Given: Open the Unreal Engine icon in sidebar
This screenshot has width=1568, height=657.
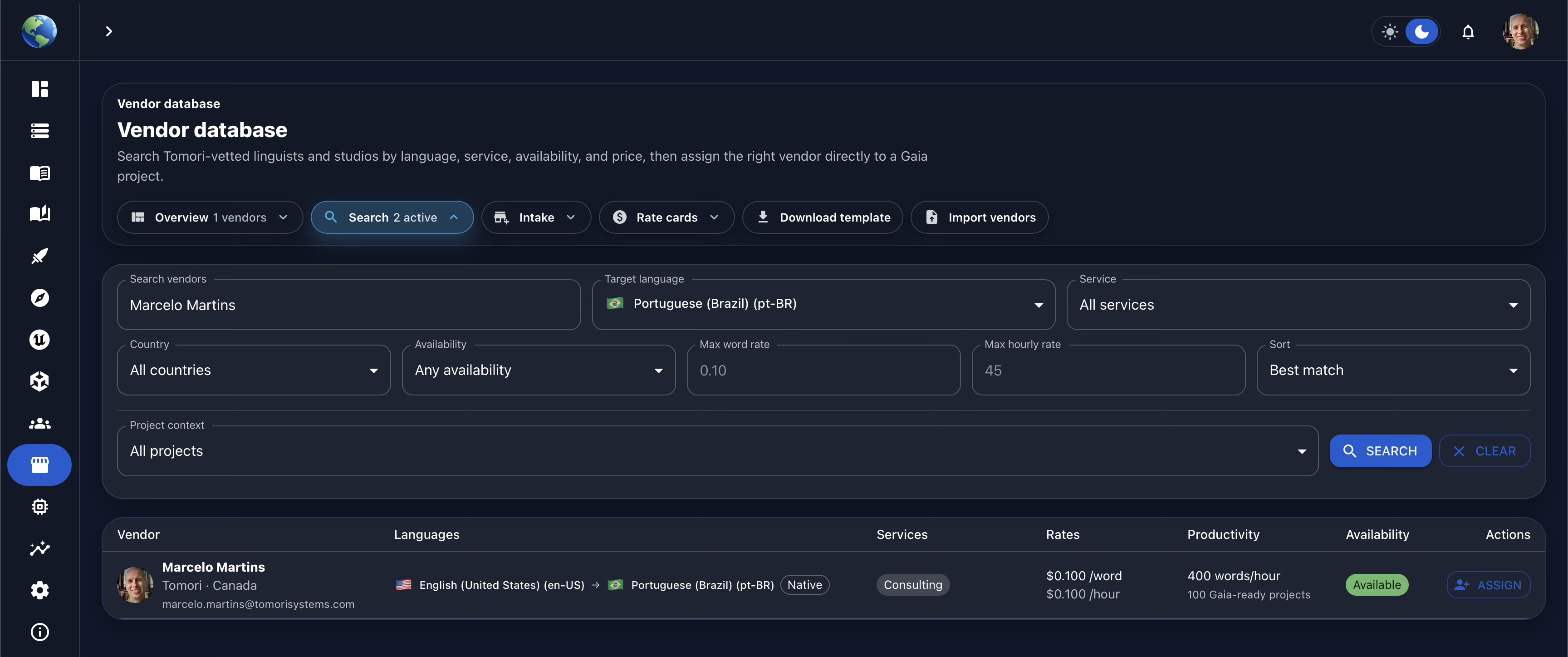Looking at the screenshot, I should 39,339.
